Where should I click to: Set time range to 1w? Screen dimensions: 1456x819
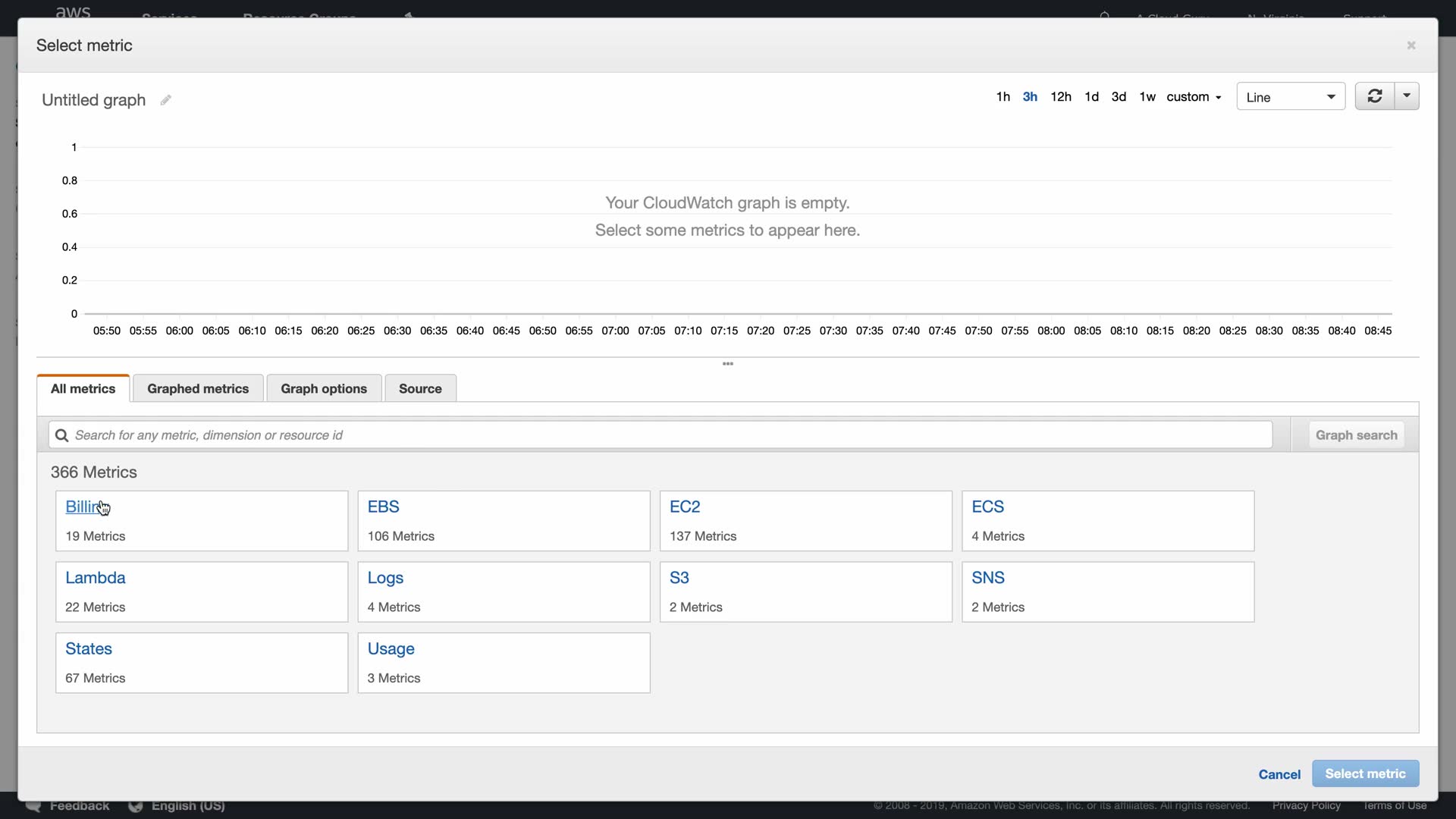1147,97
